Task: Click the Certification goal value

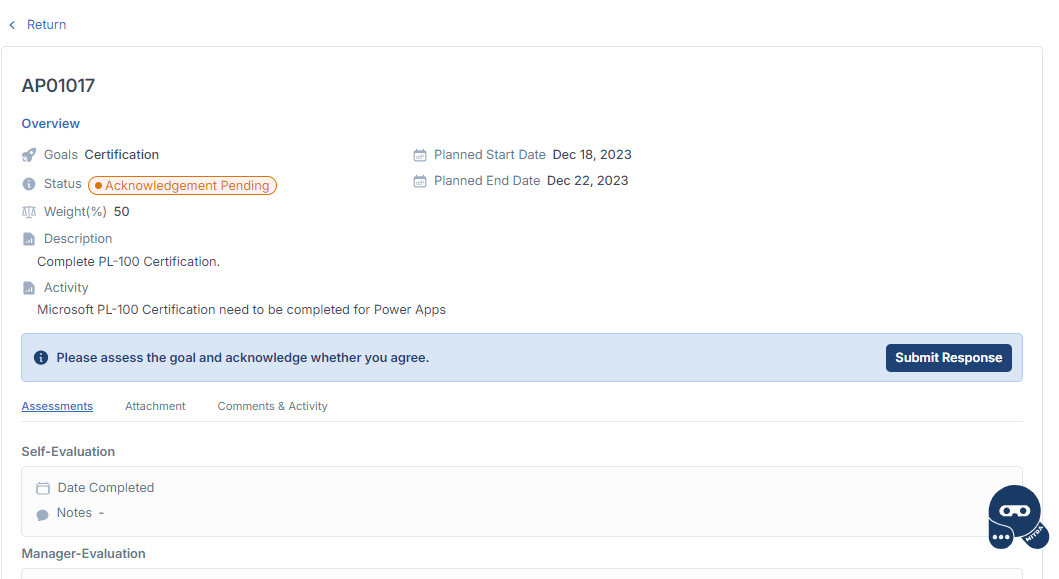Action: (122, 155)
